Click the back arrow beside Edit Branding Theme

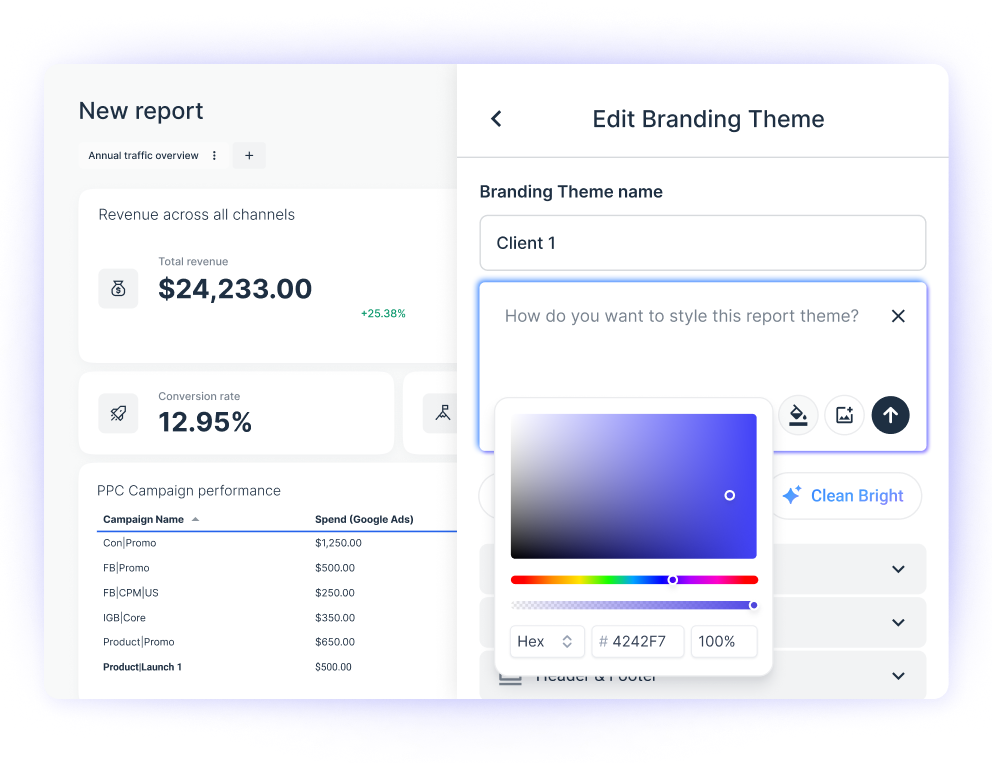click(496, 118)
